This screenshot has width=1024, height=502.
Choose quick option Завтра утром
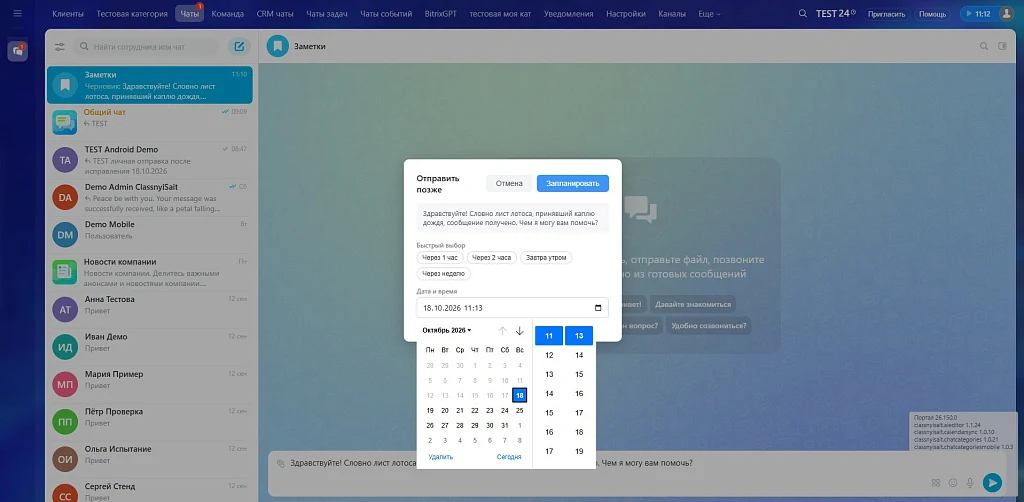click(x=546, y=257)
